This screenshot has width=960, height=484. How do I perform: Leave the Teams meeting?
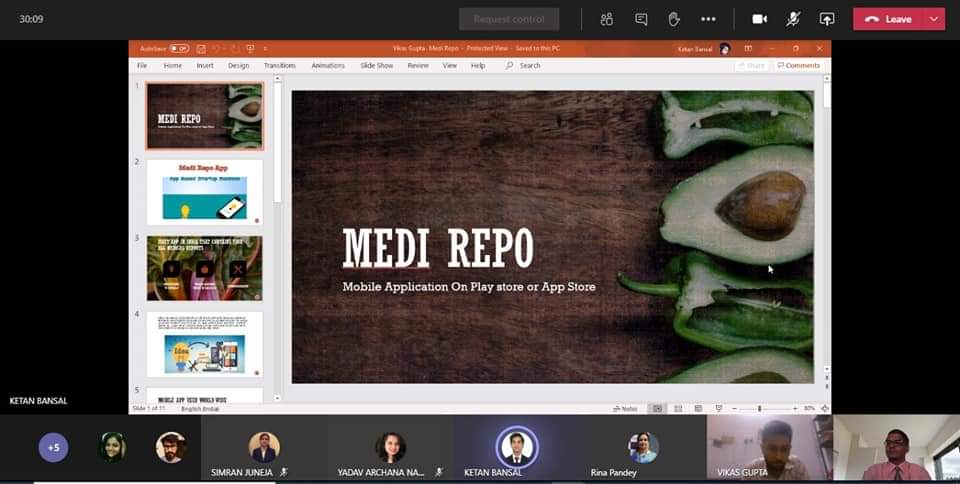(x=888, y=19)
